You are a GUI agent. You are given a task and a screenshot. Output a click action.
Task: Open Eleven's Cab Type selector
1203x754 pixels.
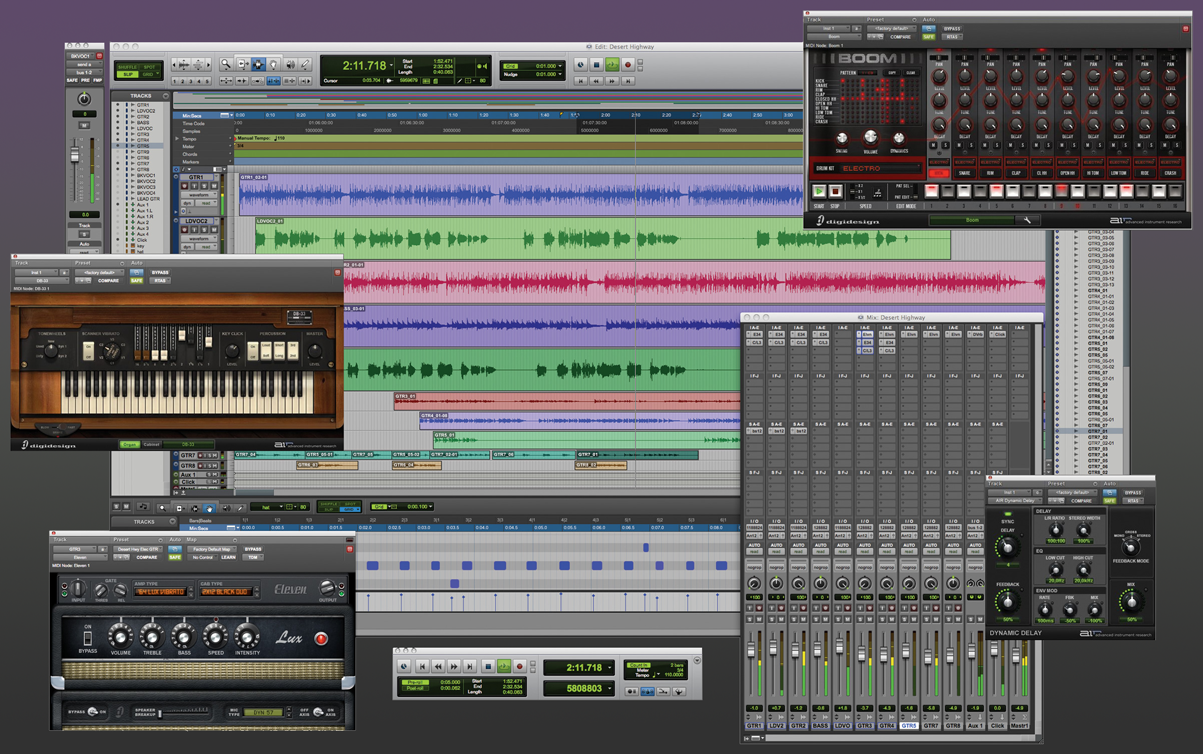point(227,592)
